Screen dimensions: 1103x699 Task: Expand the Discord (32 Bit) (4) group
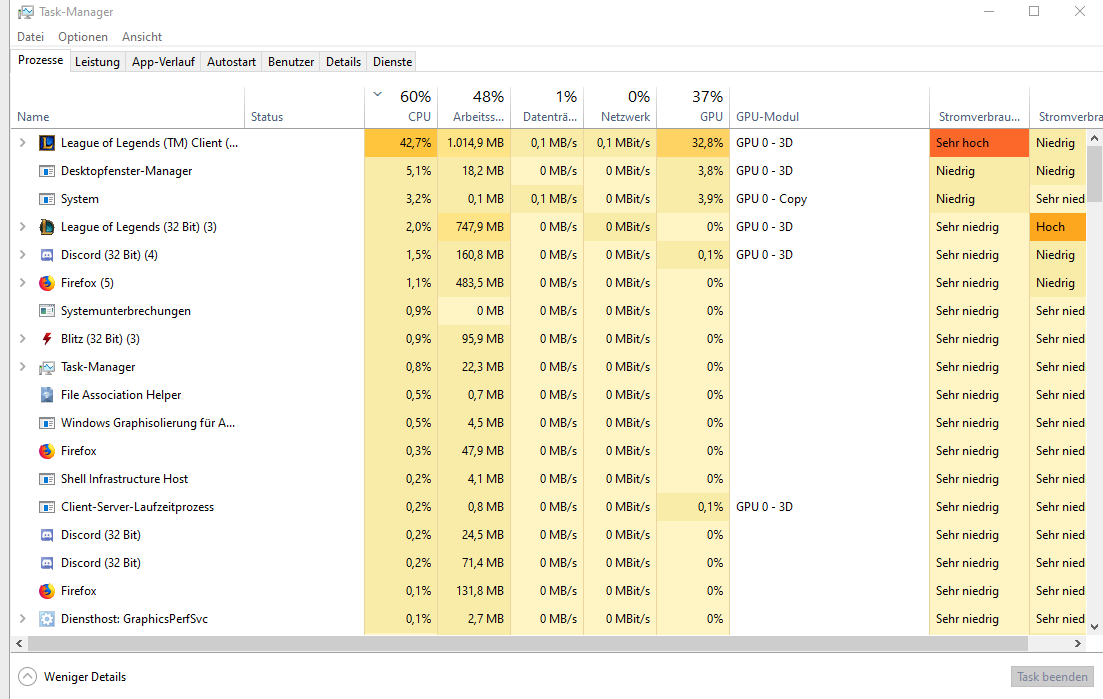pyautogui.click(x=23, y=255)
